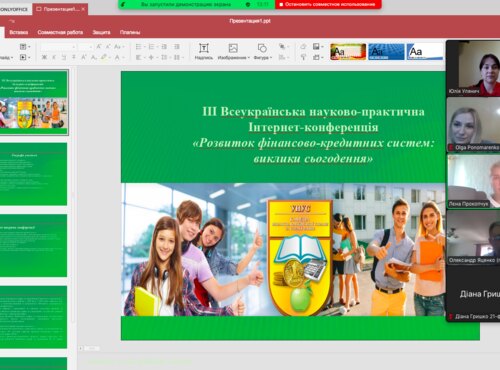The height and width of the screenshot is (370, 500).
Task: Click the increase indent icon
Action: click(177, 47)
